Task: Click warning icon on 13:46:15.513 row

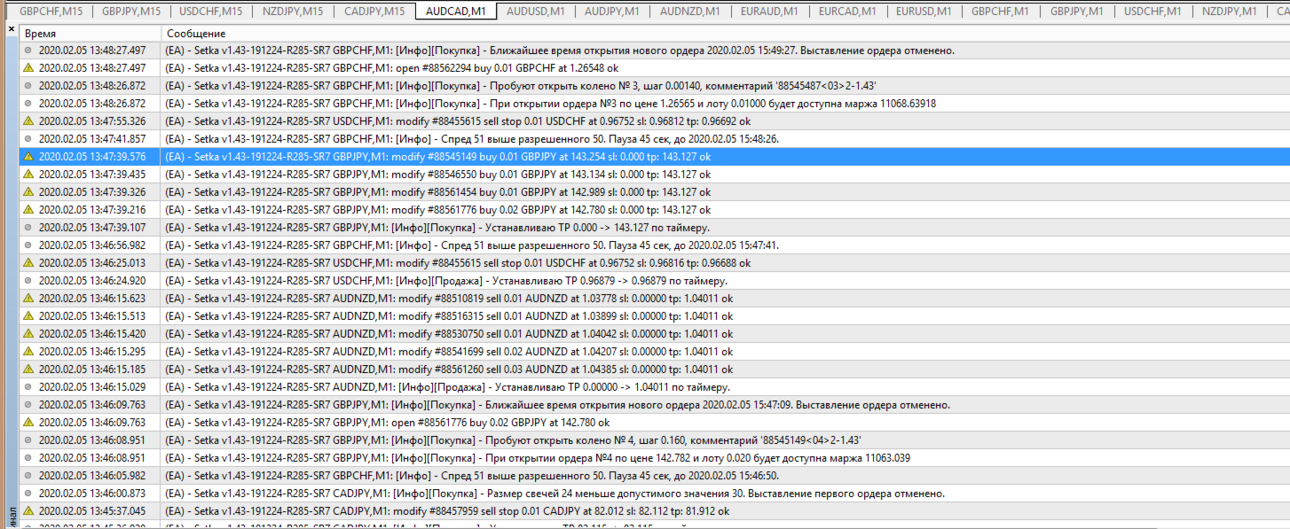Action: 28,316
